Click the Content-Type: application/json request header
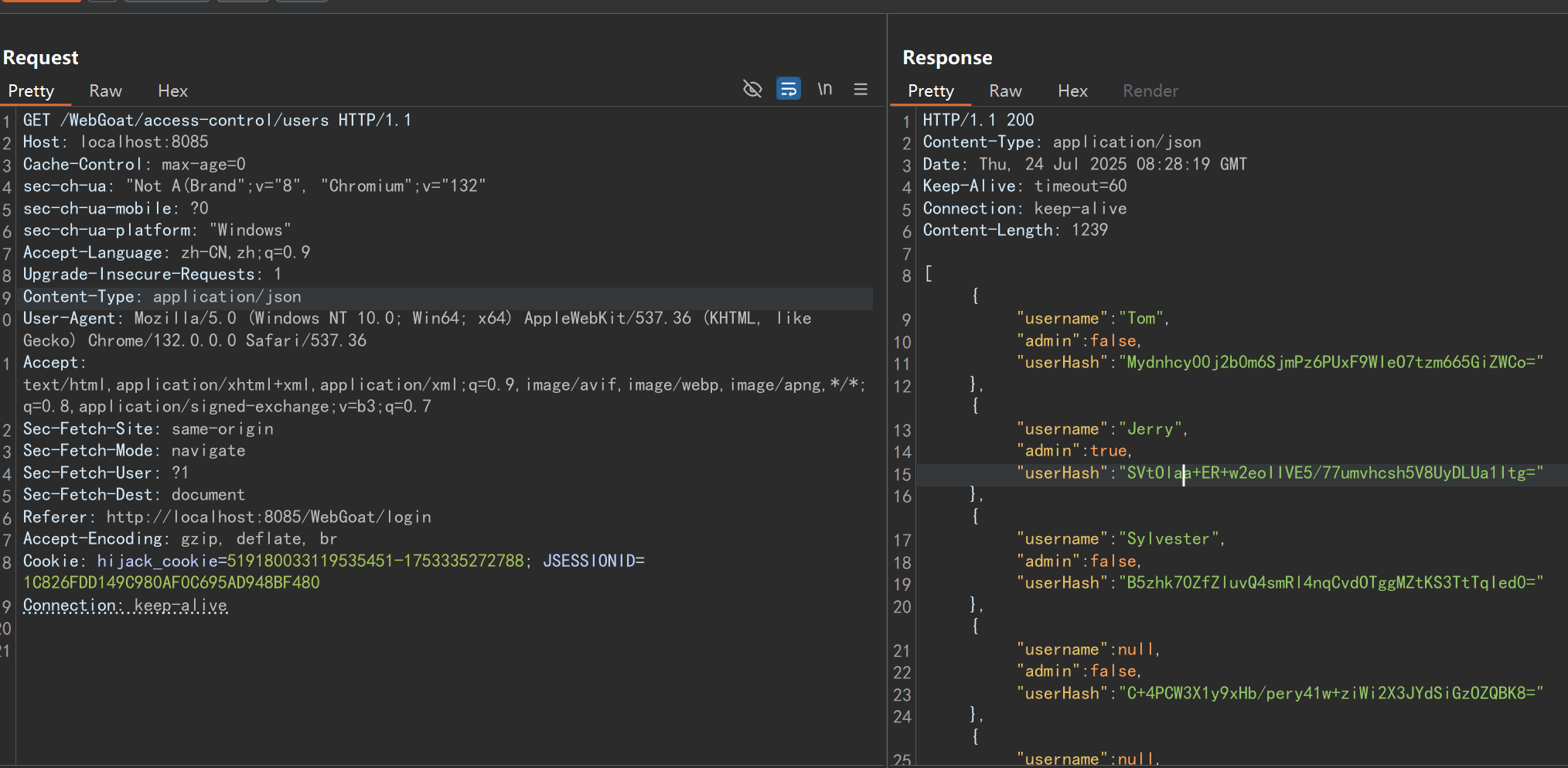Viewport: 1568px width, 768px height. pos(162,297)
